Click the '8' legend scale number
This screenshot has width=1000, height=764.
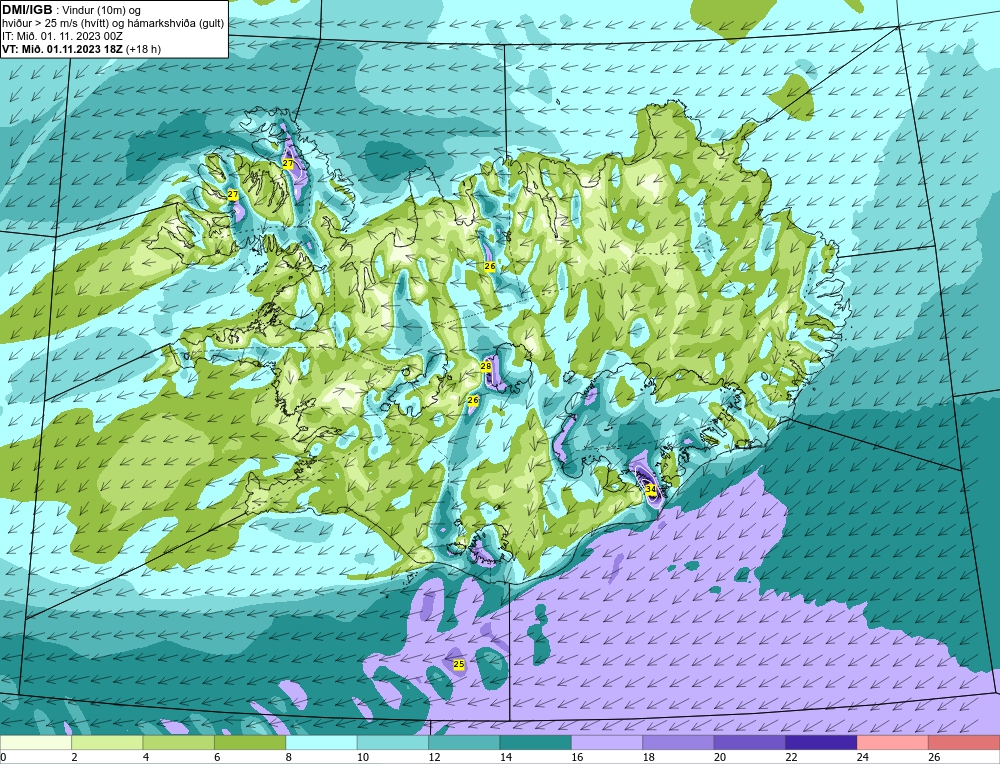coord(289,757)
